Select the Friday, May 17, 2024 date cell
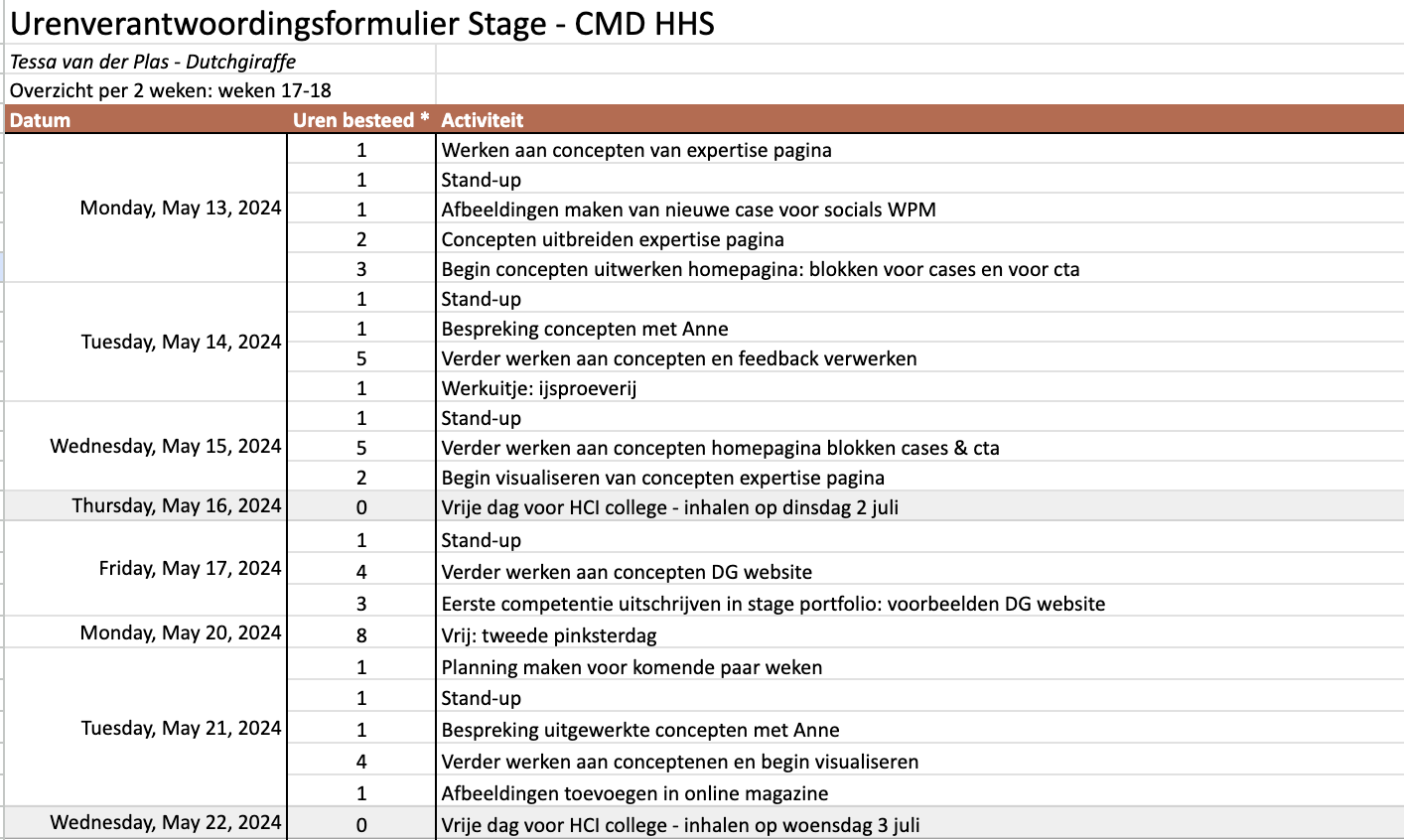 pyautogui.click(x=146, y=569)
